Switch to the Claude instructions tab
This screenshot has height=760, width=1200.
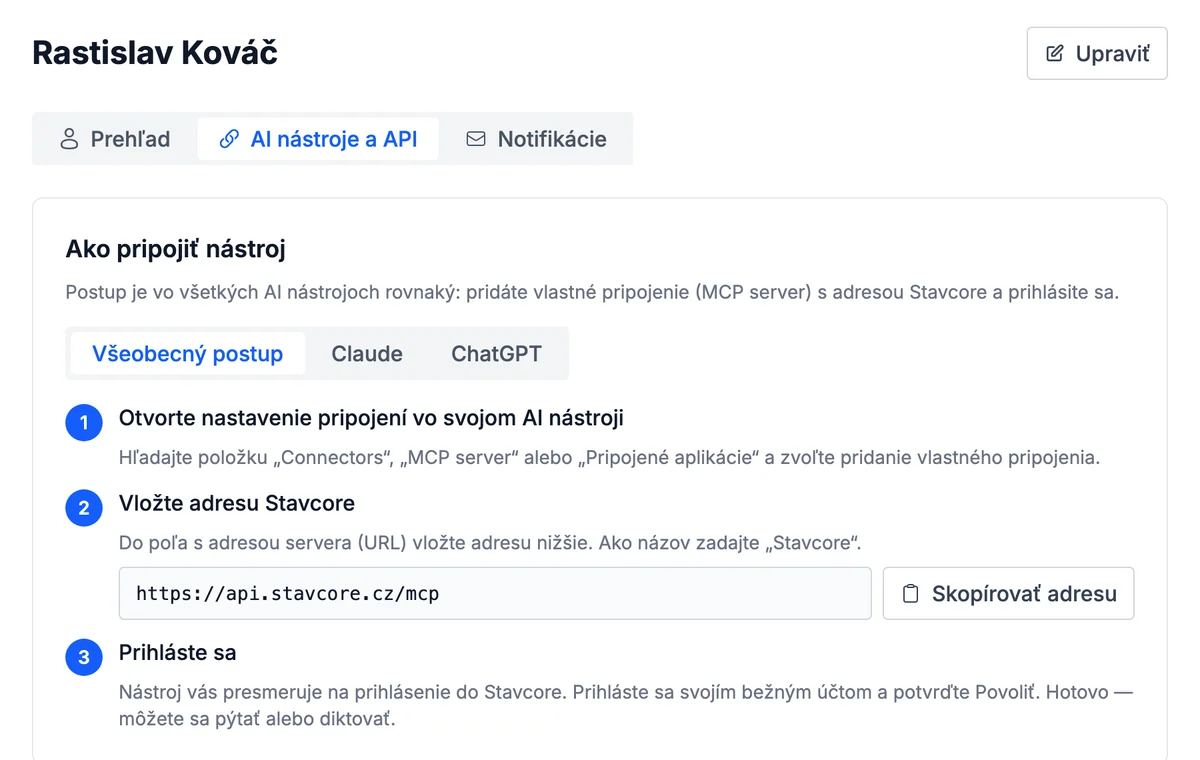pos(367,354)
